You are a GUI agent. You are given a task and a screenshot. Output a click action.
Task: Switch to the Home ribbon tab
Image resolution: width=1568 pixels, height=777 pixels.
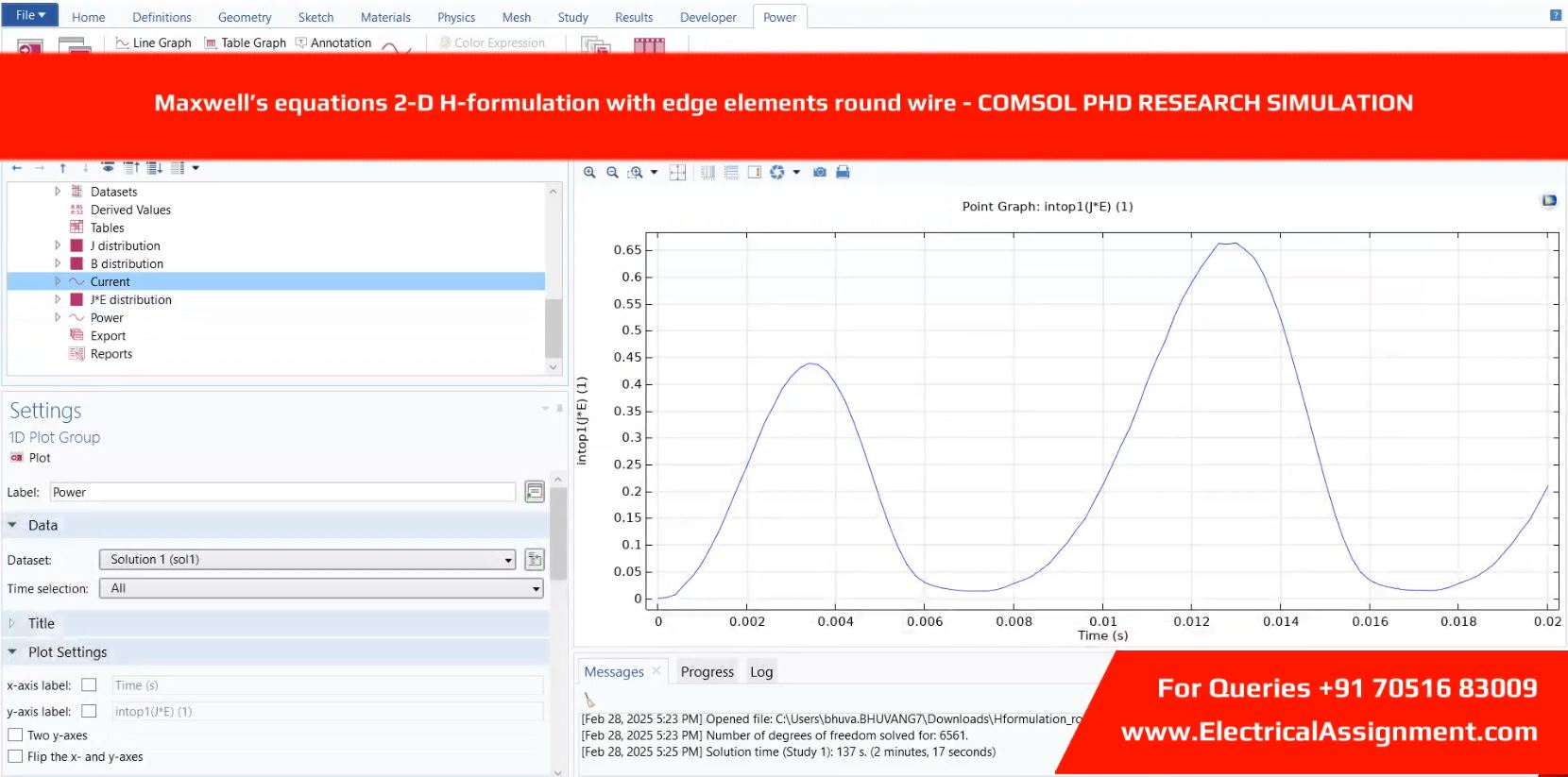89,17
